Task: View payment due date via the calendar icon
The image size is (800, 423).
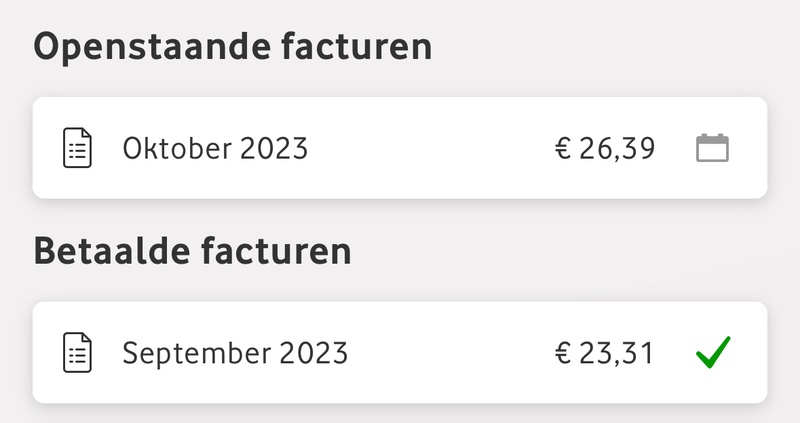Action: [x=713, y=148]
